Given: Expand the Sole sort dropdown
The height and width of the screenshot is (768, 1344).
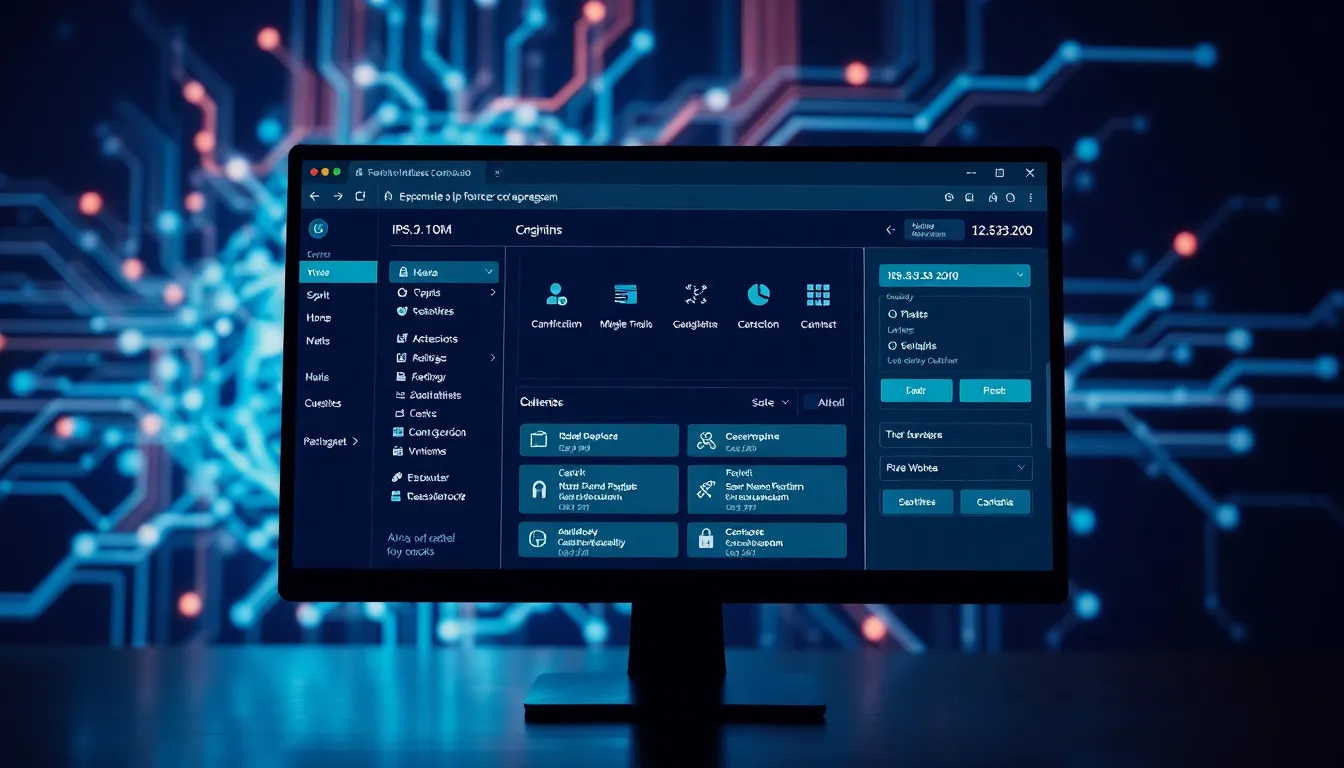Looking at the screenshot, I should (x=770, y=402).
